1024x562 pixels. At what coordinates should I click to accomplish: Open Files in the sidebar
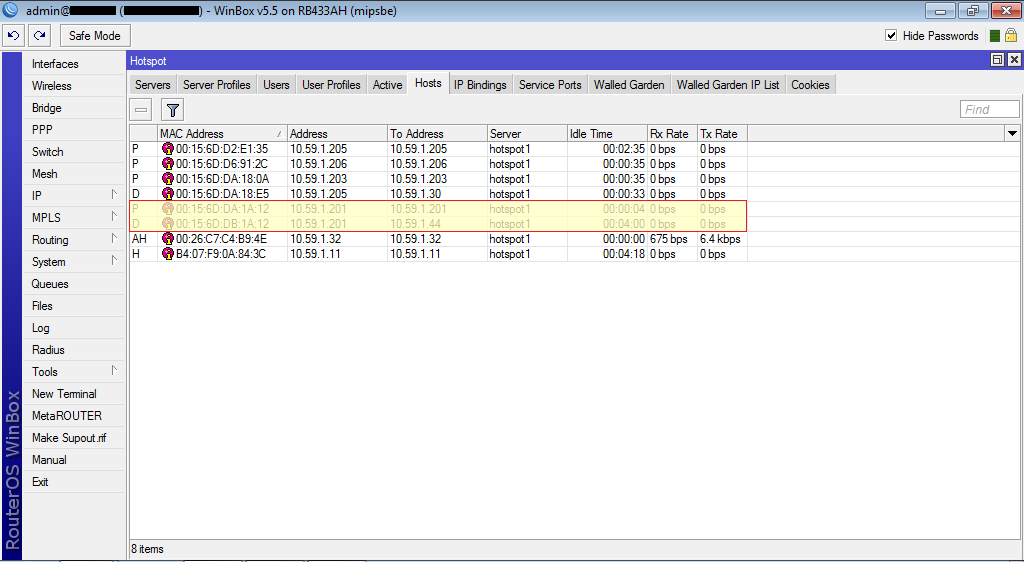point(74,305)
